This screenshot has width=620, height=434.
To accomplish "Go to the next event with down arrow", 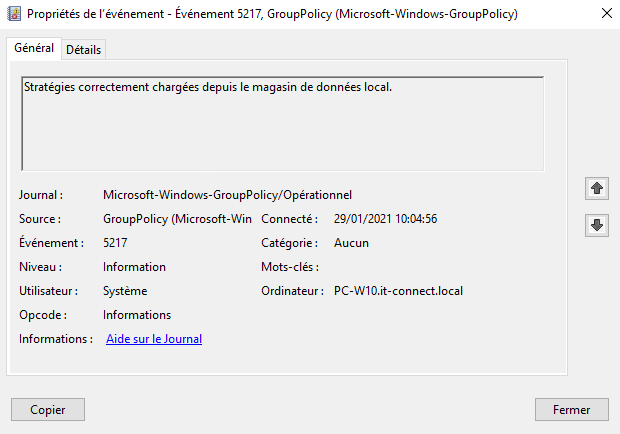I will point(597,226).
